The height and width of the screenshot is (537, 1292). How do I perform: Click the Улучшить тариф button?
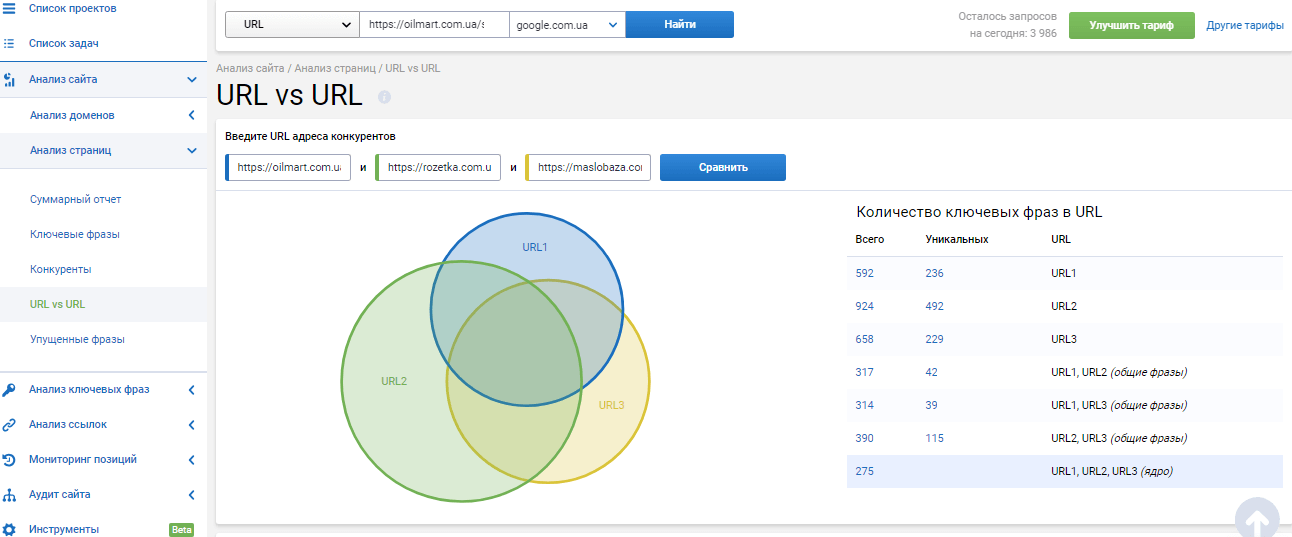click(x=1131, y=25)
